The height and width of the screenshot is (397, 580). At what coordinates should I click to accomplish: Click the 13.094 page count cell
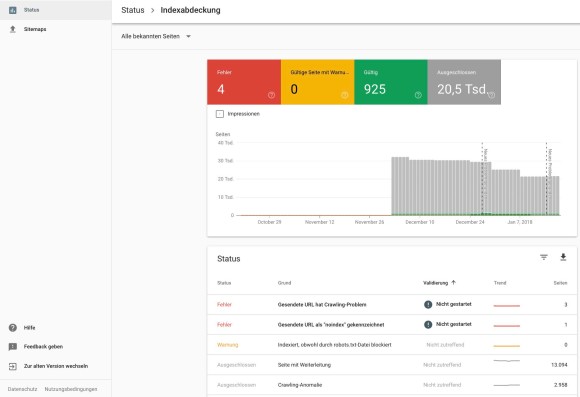point(559,365)
